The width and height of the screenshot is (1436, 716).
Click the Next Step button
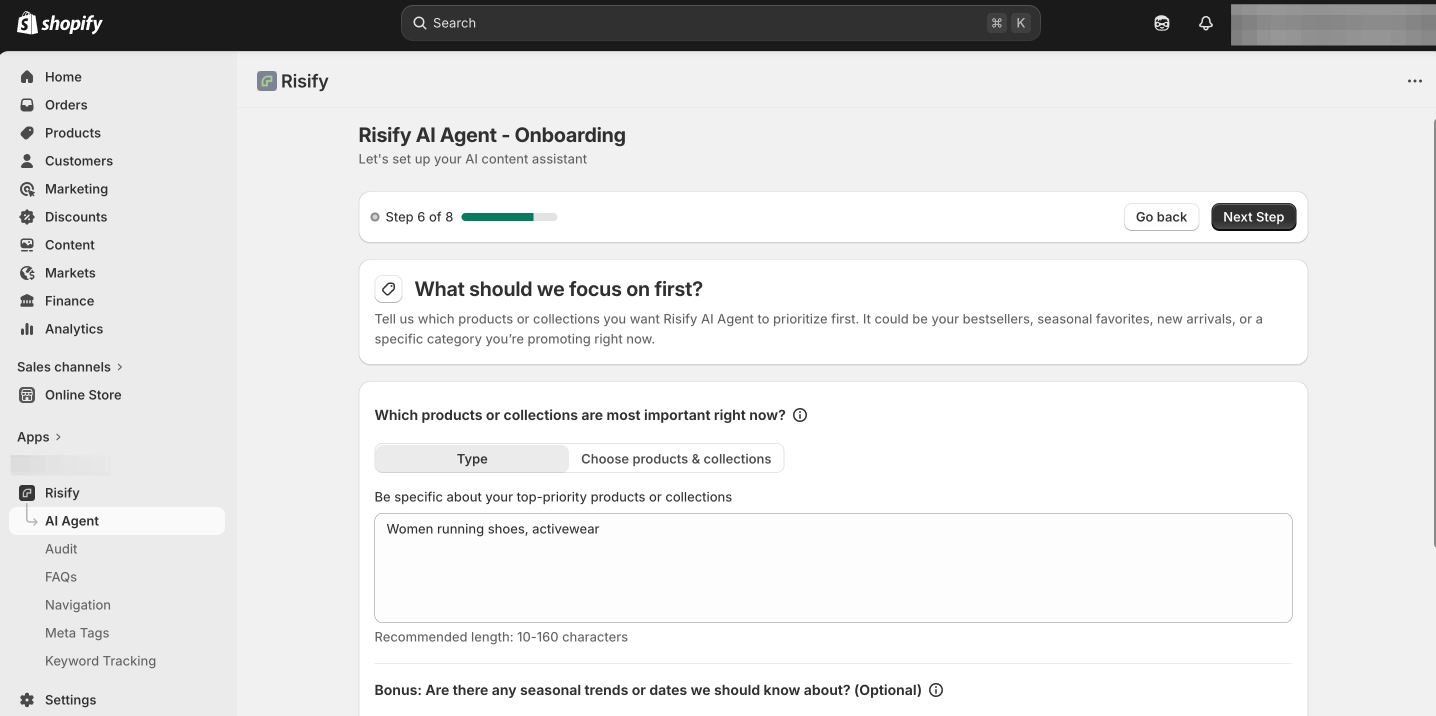point(1253,217)
